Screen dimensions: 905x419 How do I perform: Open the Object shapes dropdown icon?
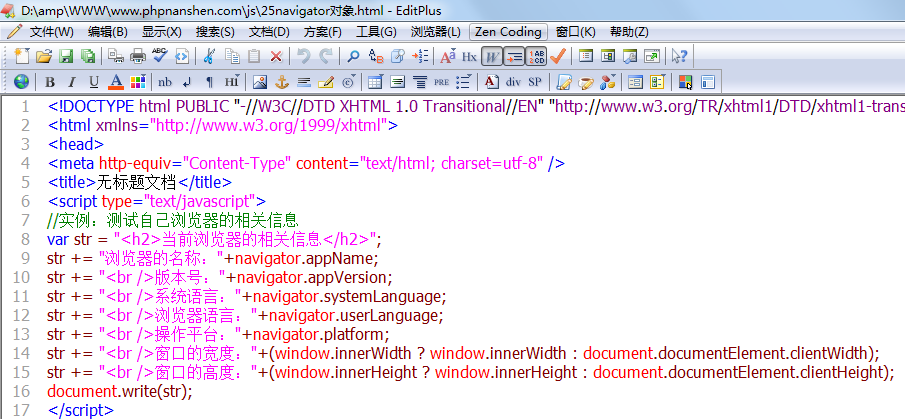point(608,81)
